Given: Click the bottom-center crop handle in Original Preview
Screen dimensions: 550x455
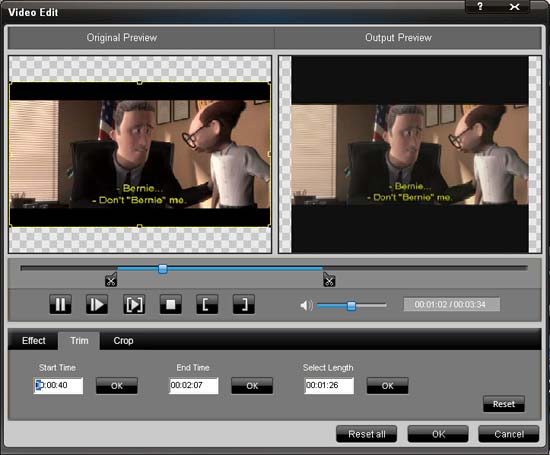Looking at the screenshot, I should pos(140,227).
